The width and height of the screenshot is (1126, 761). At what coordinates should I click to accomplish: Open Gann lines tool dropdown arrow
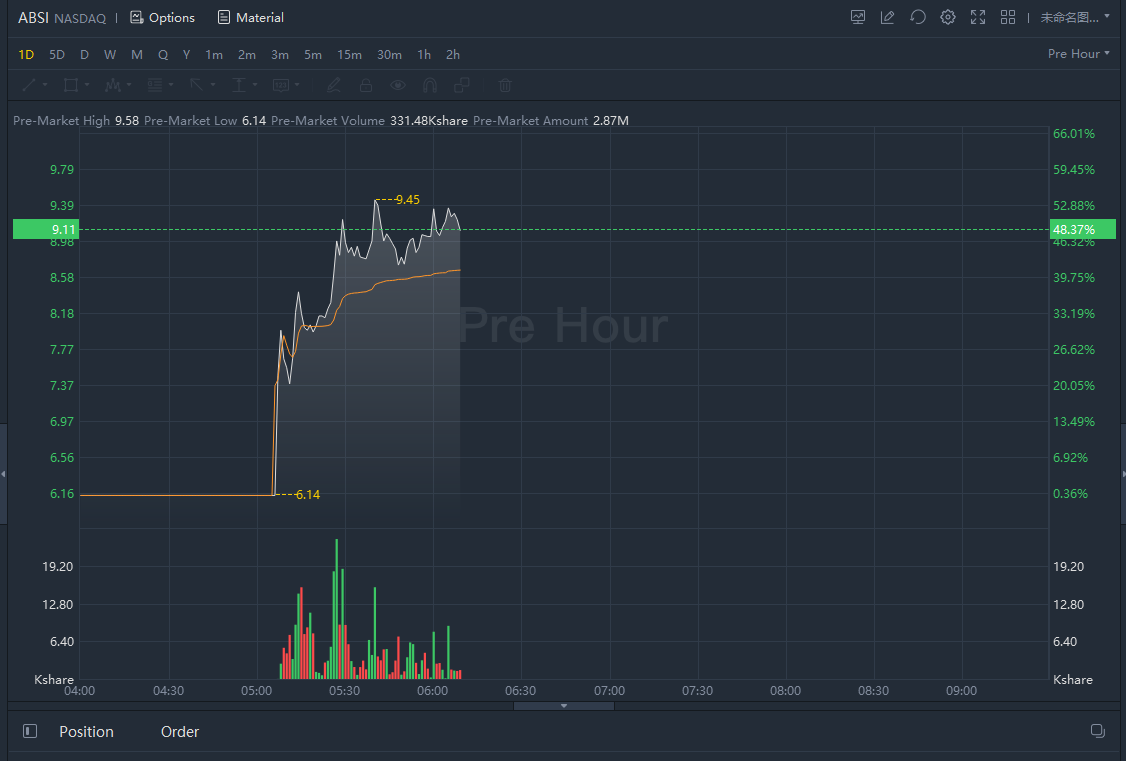point(171,85)
